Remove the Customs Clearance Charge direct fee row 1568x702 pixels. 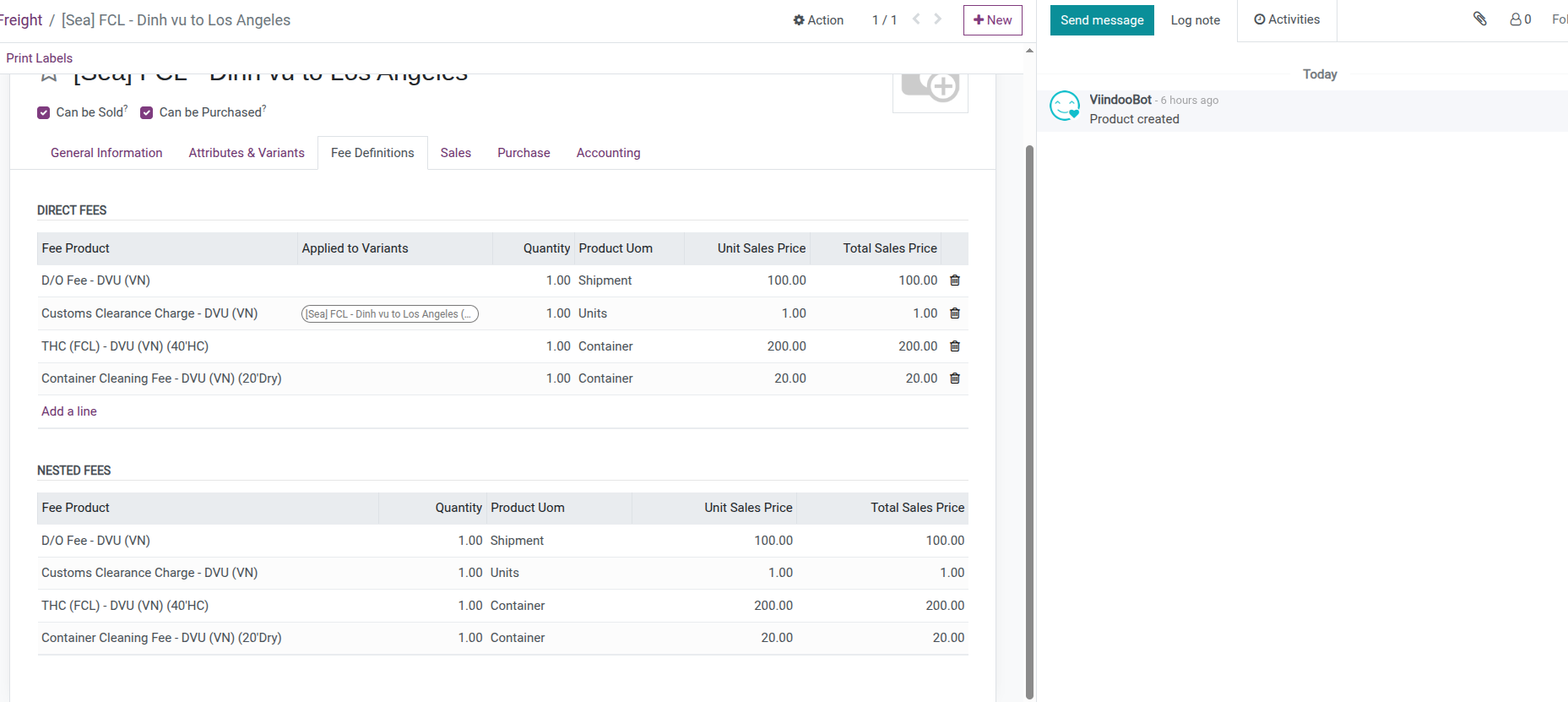[955, 313]
